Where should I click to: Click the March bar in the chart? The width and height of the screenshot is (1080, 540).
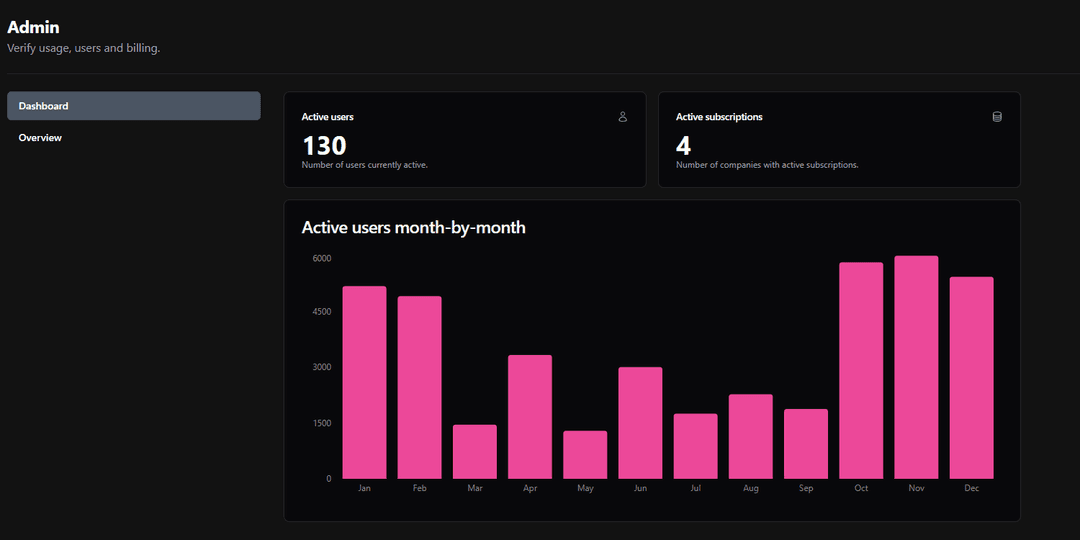tap(474, 452)
